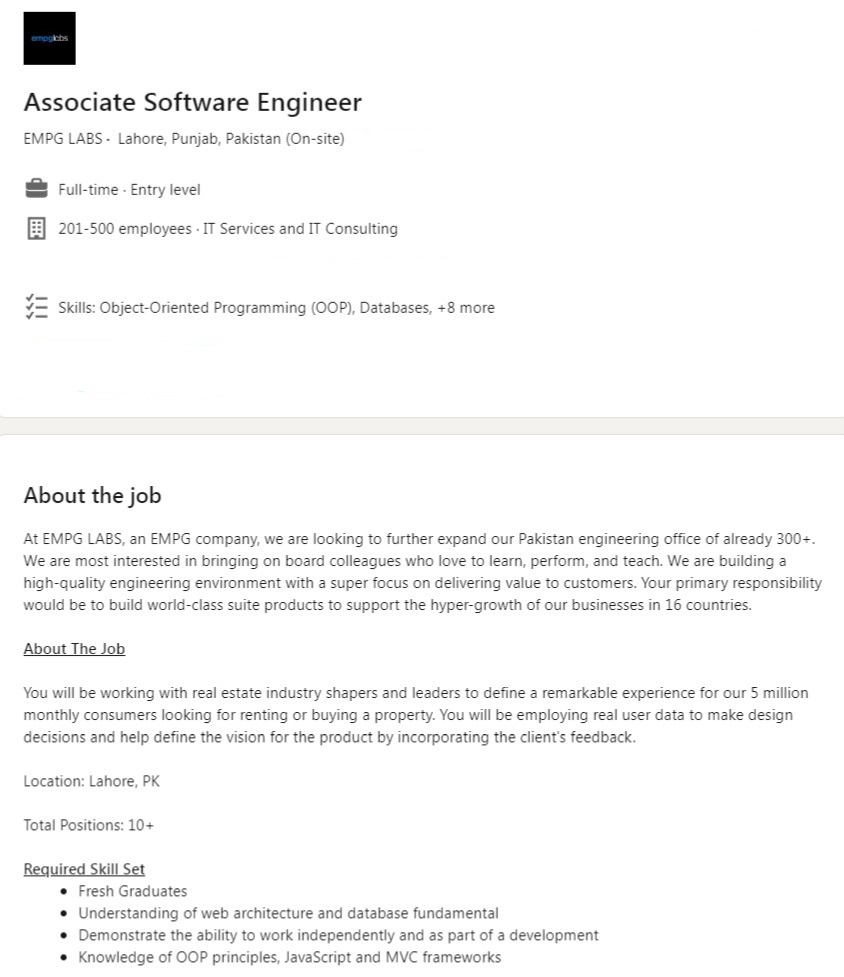The image size is (844, 977).
Task: Click the briefcase job-type icon
Action: 36,189
